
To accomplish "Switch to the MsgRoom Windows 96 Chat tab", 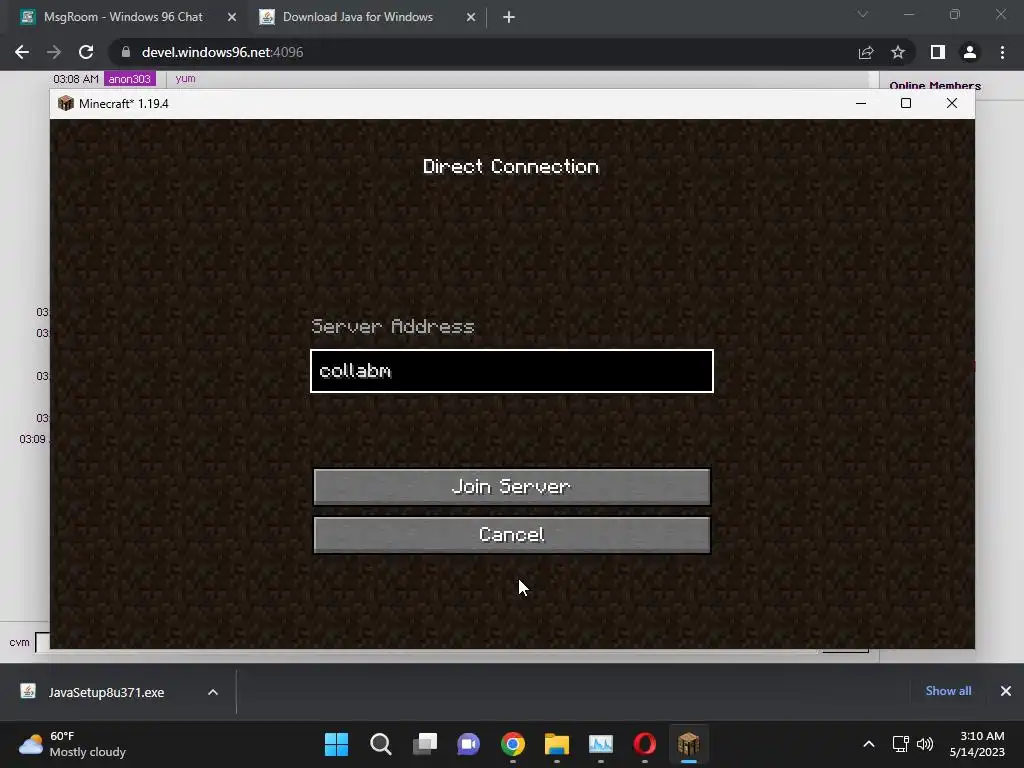I will click(x=123, y=17).
